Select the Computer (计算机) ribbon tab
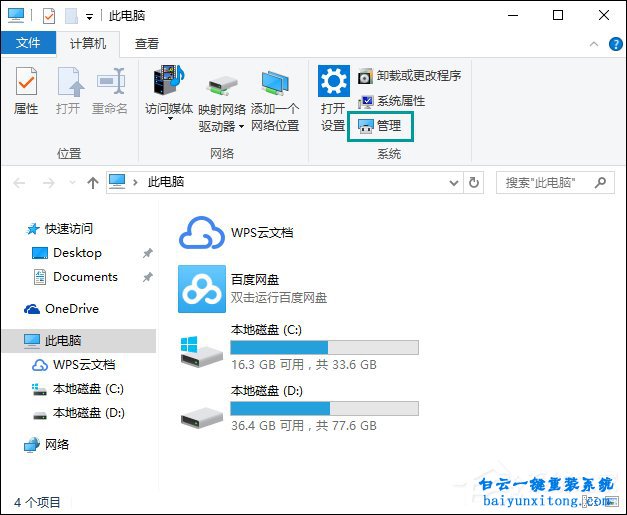The width and height of the screenshot is (627, 515). coord(88,43)
